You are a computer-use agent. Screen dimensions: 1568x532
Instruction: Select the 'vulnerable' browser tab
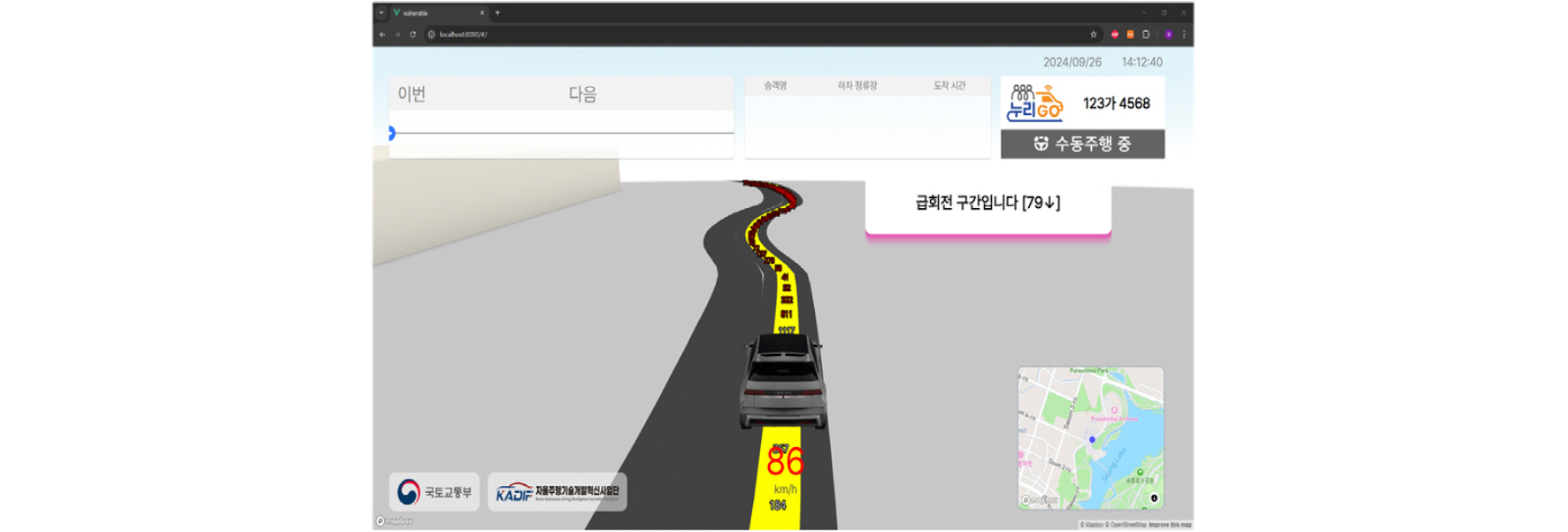tap(438, 13)
